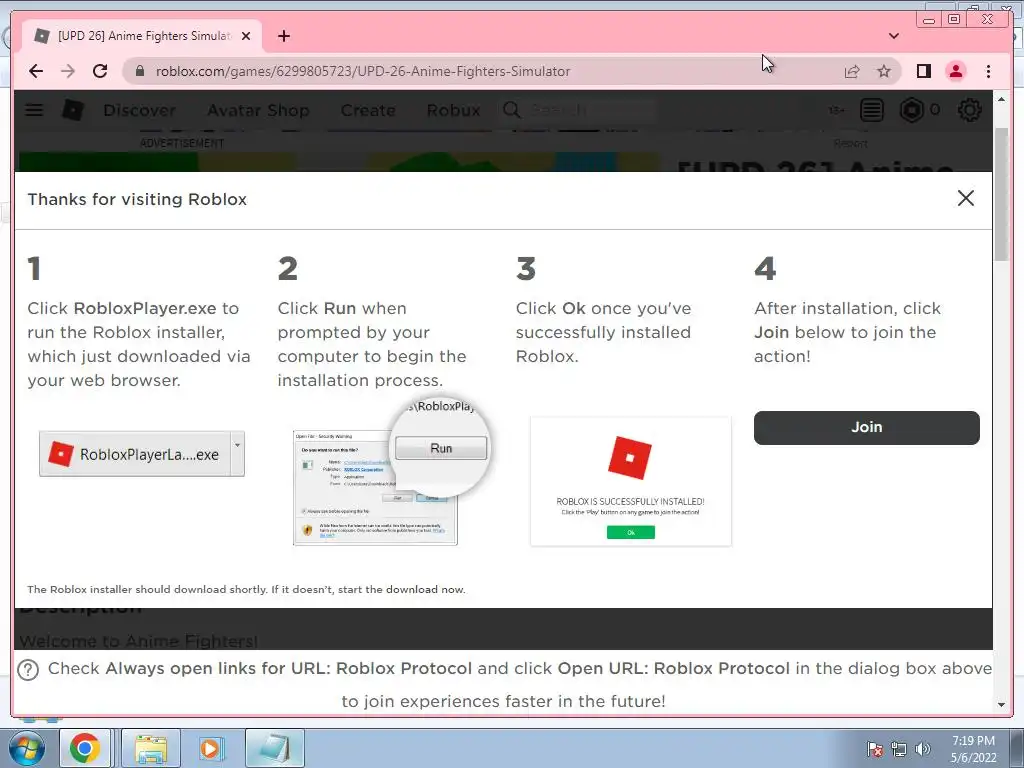Open Chrome three-dot menu
Screen dimensions: 1024x768
(x=988, y=71)
